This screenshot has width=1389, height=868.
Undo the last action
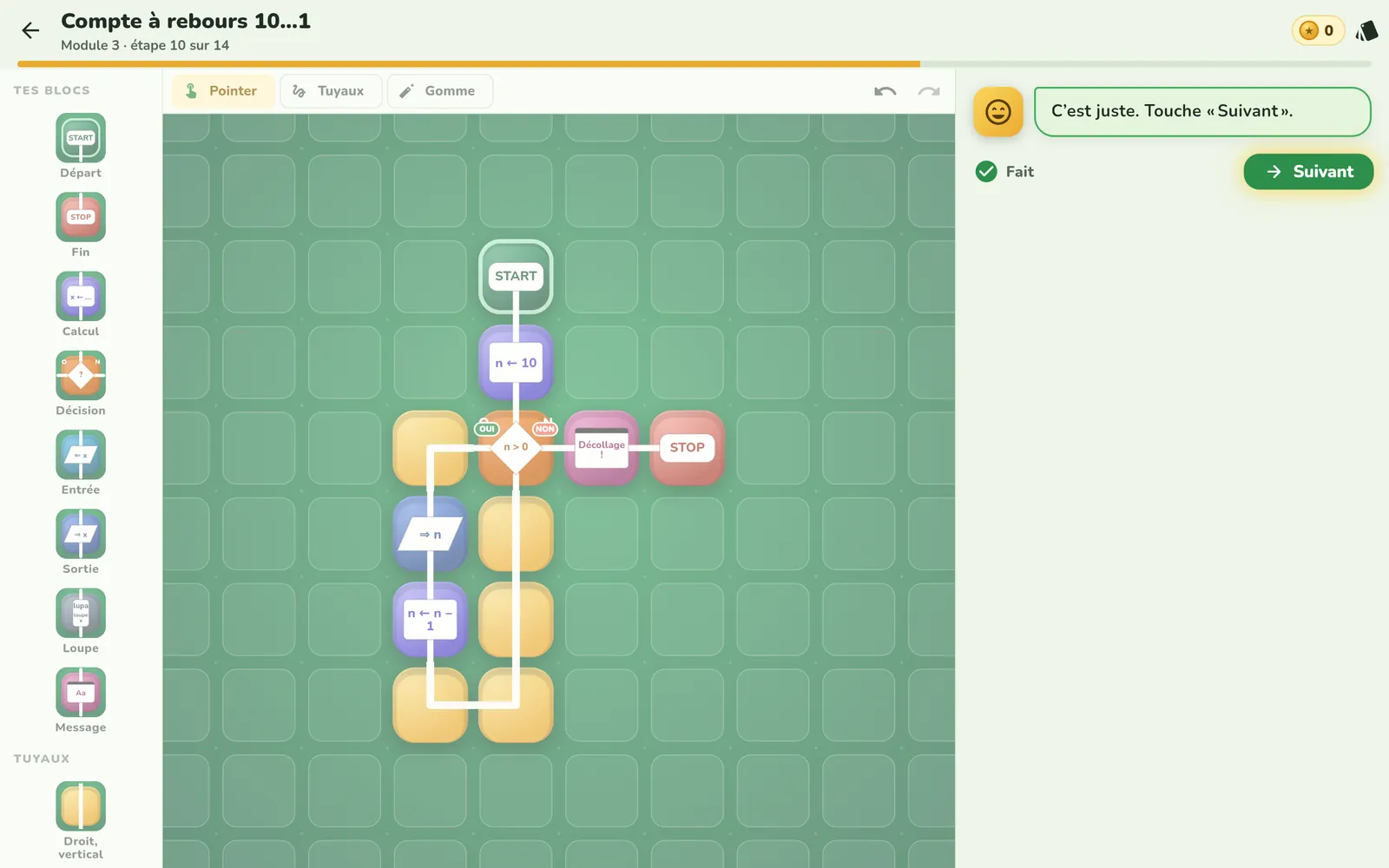point(885,91)
